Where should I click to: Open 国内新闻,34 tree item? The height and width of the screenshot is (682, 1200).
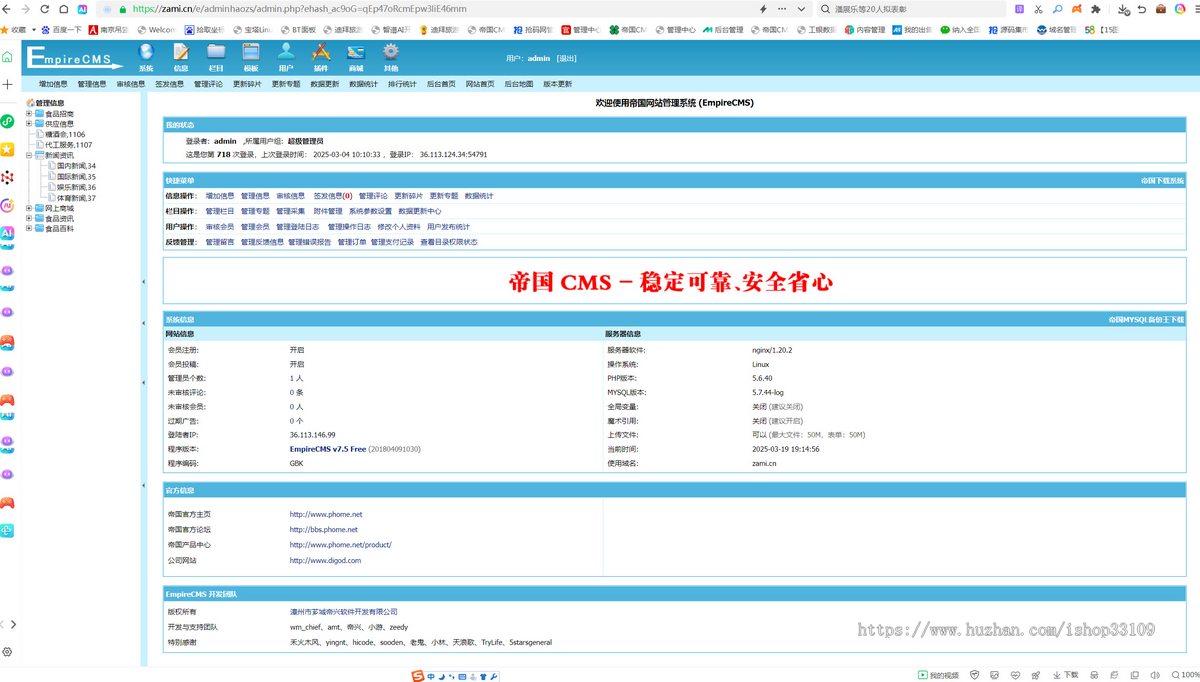tap(77, 166)
